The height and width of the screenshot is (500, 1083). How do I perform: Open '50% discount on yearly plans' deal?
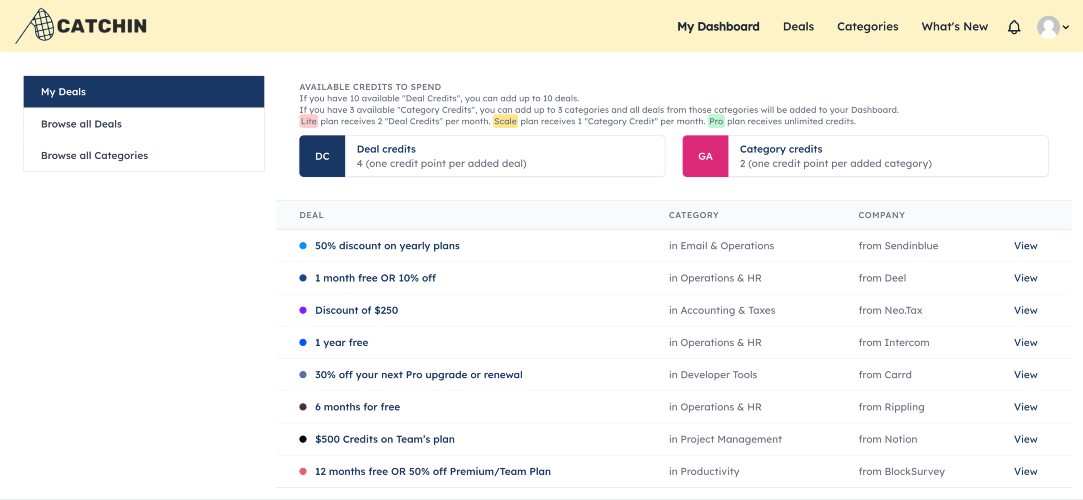point(387,246)
